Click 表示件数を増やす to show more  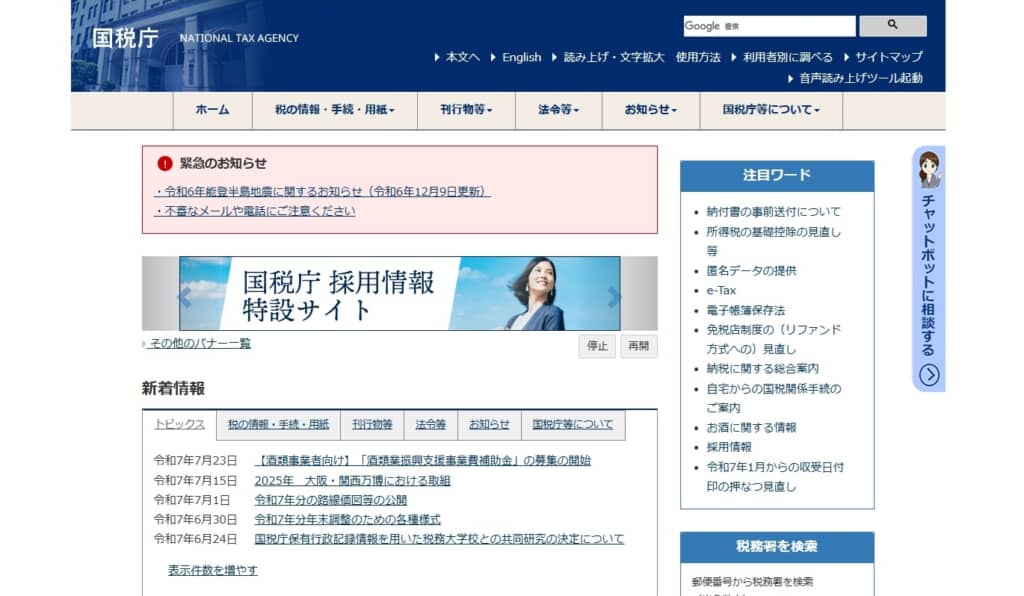(213, 570)
